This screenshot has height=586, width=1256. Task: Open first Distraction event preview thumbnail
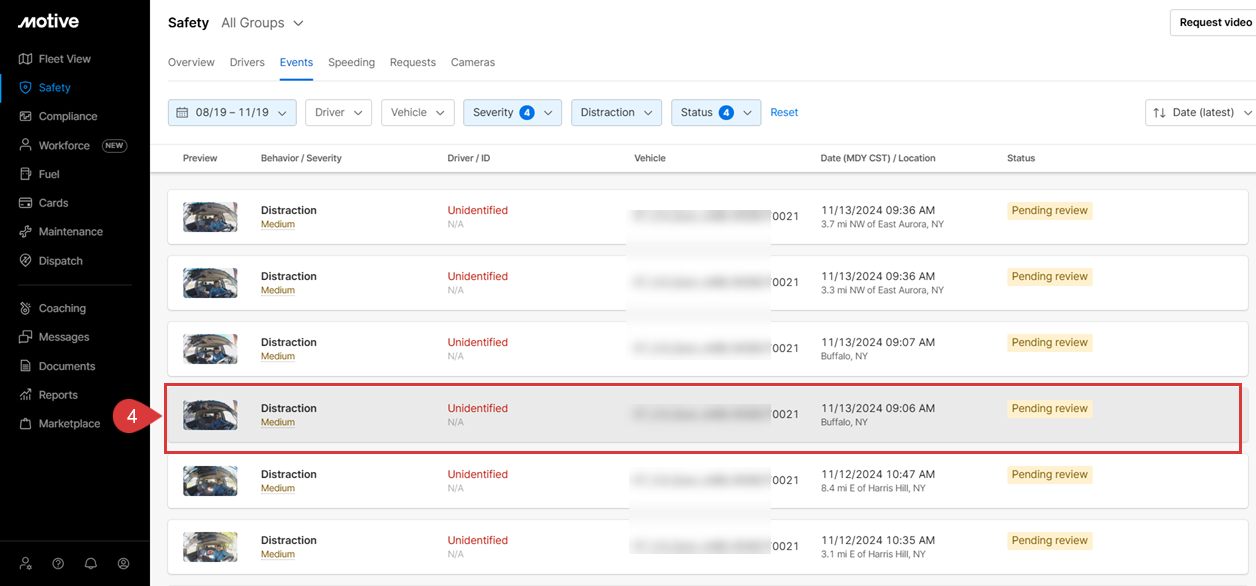[210, 217]
